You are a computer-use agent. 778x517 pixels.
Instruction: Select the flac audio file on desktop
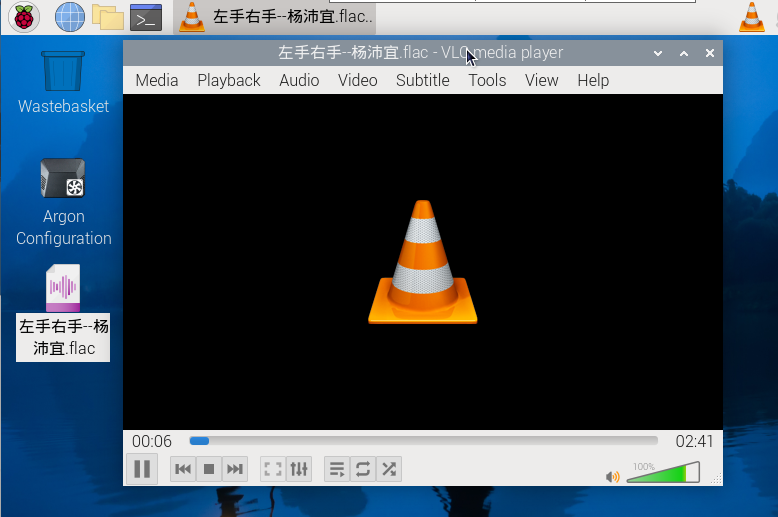[x=63, y=313]
